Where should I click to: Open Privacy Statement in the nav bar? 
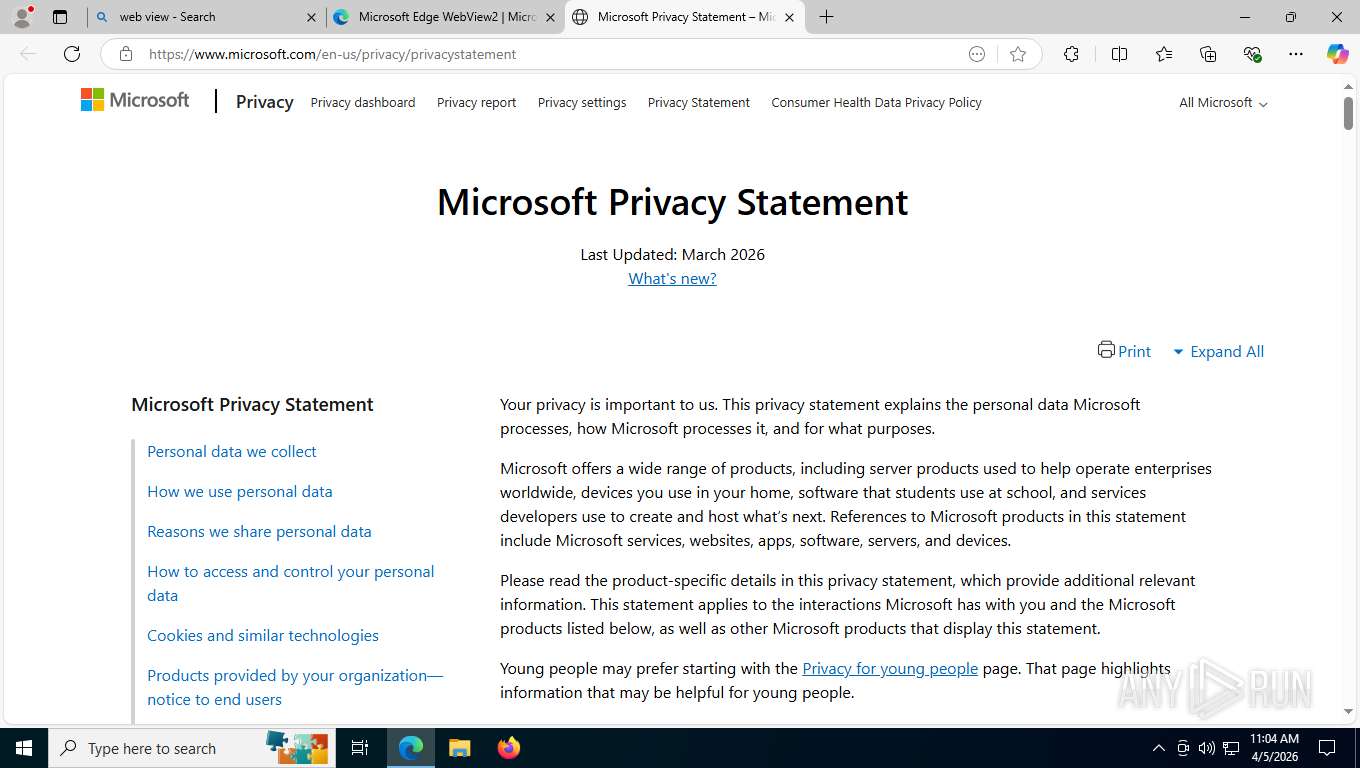click(699, 103)
